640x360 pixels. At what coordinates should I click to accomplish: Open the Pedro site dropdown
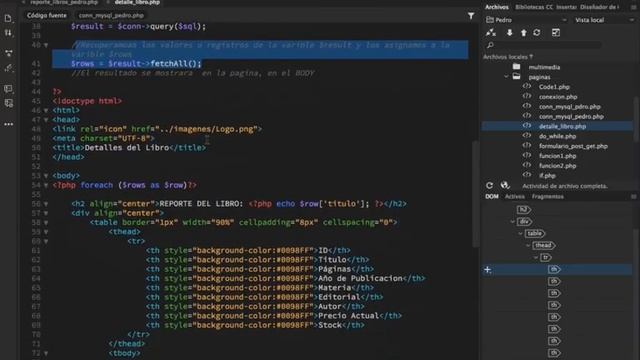coord(526,20)
